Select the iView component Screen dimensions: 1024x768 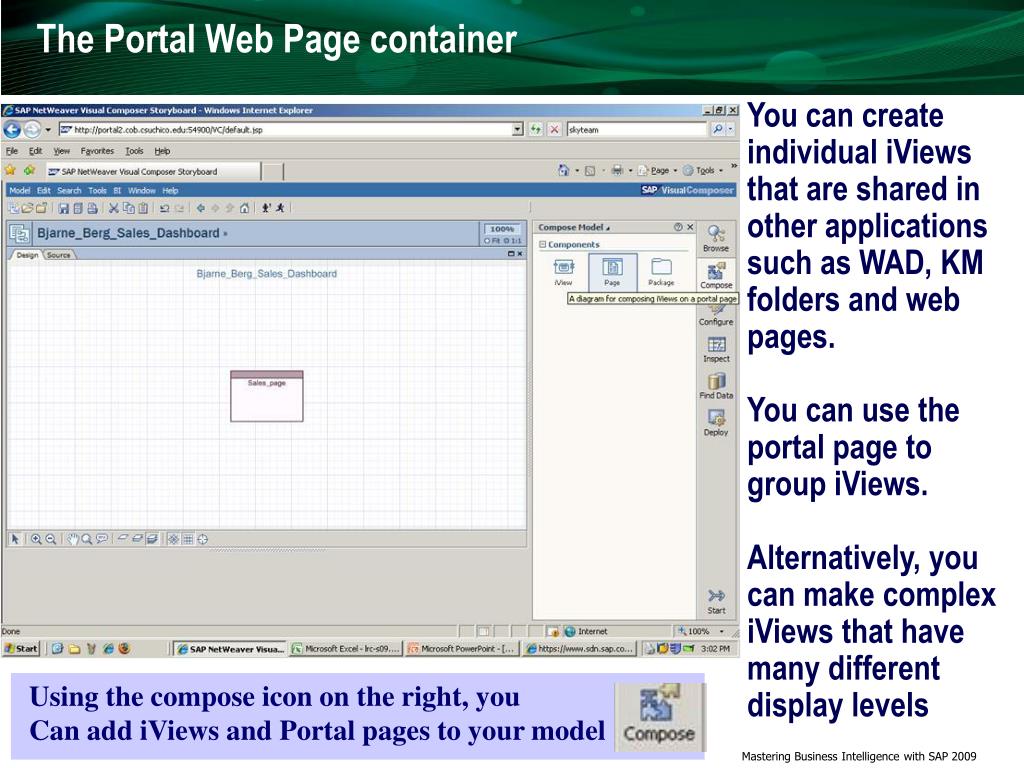coord(564,272)
